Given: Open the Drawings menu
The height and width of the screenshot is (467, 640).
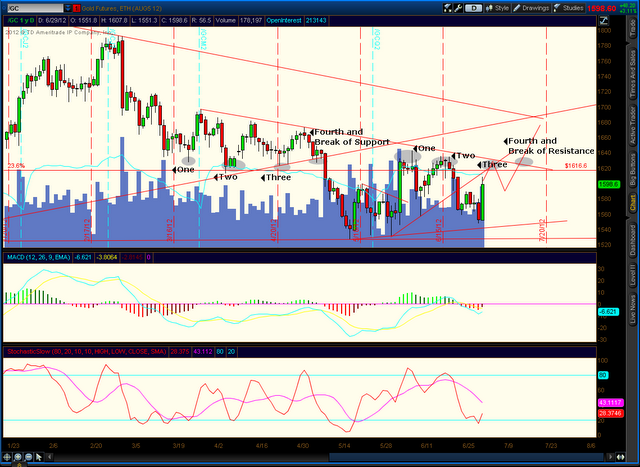Looking at the screenshot, I should tap(531, 8).
